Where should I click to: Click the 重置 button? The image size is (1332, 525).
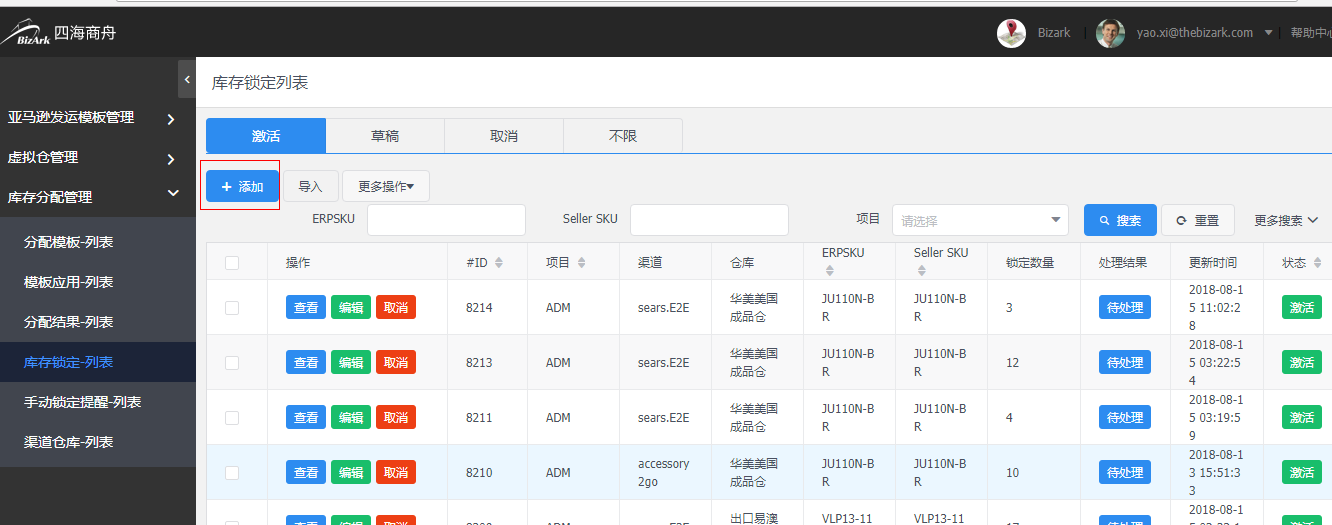(1197, 220)
